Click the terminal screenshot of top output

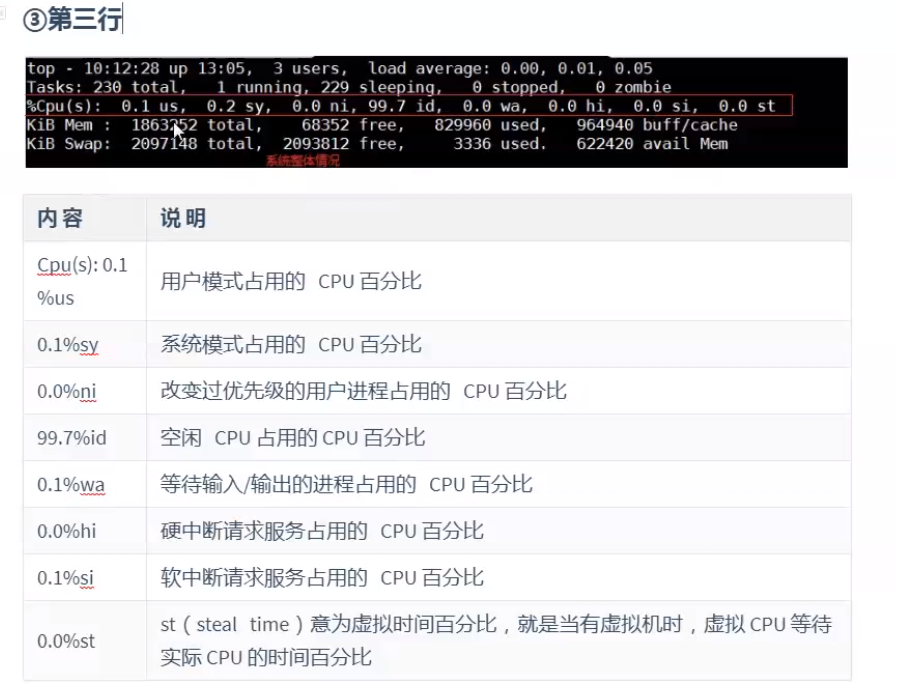tap(435, 110)
